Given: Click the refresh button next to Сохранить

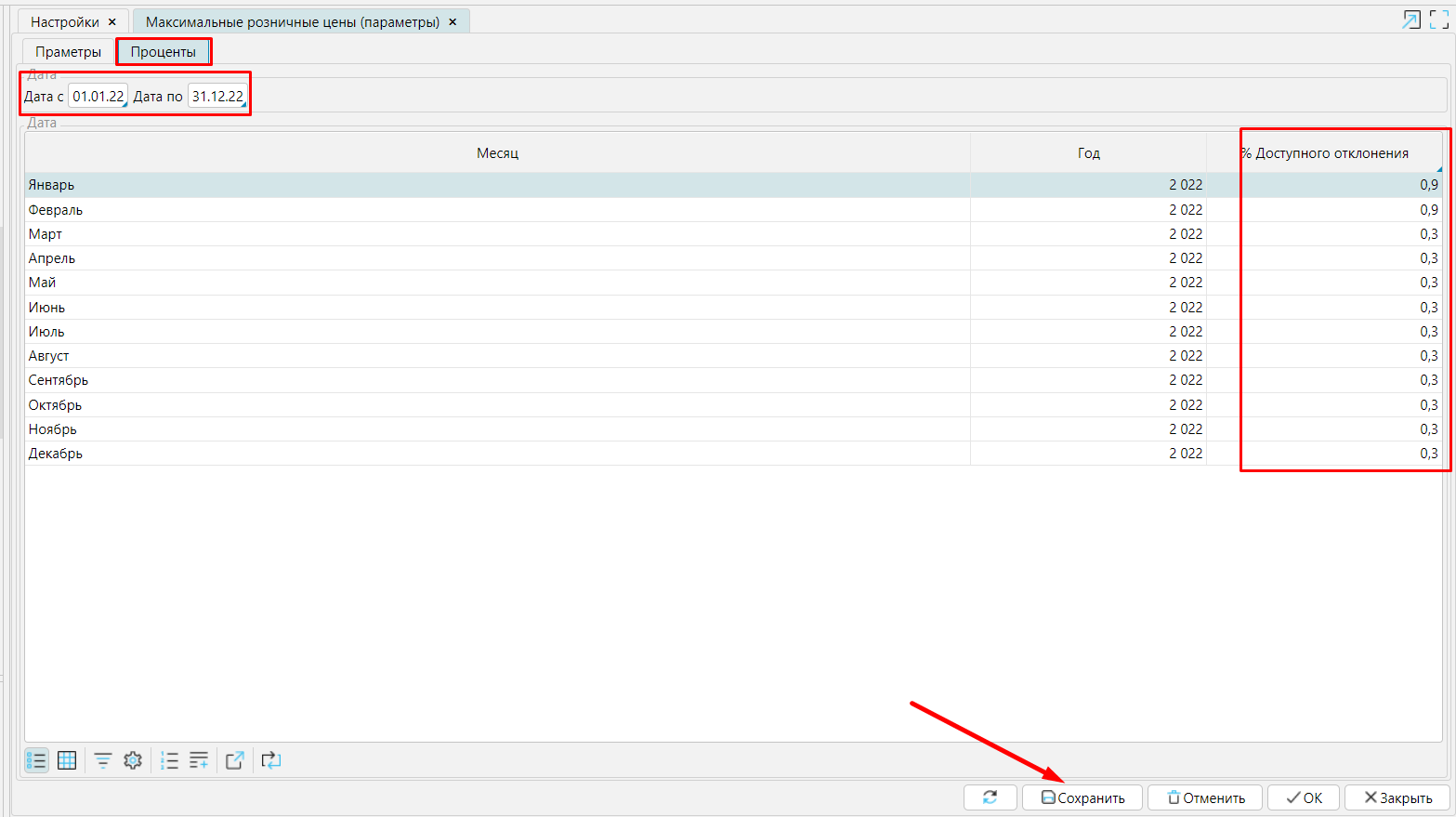Looking at the screenshot, I should tap(990, 797).
